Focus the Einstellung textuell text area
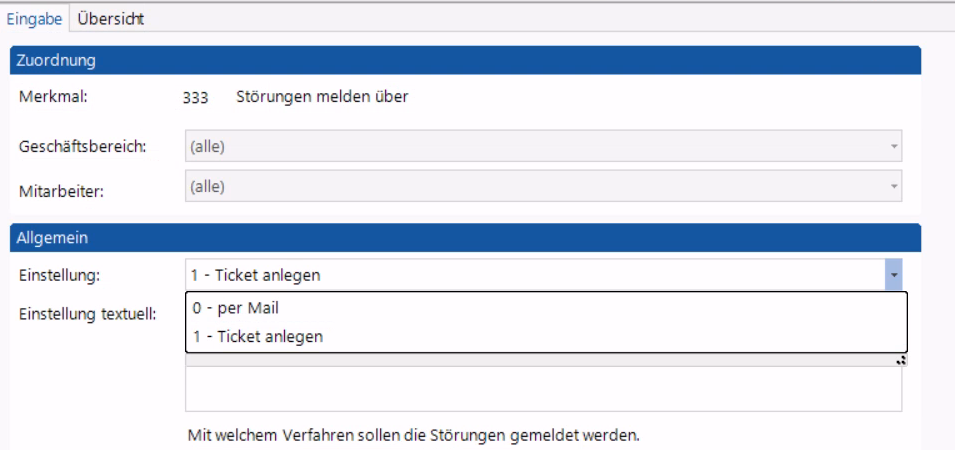 pyautogui.click(x=543, y=388)
